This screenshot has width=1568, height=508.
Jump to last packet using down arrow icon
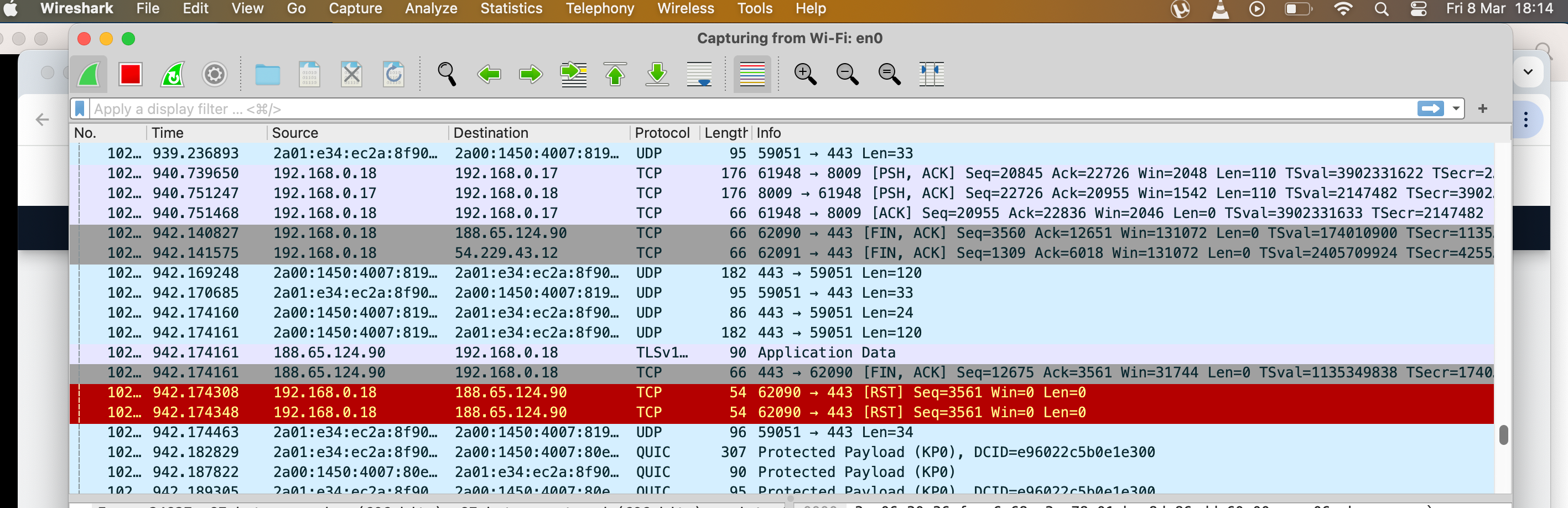pyautogui.click(x=657, y=74)
